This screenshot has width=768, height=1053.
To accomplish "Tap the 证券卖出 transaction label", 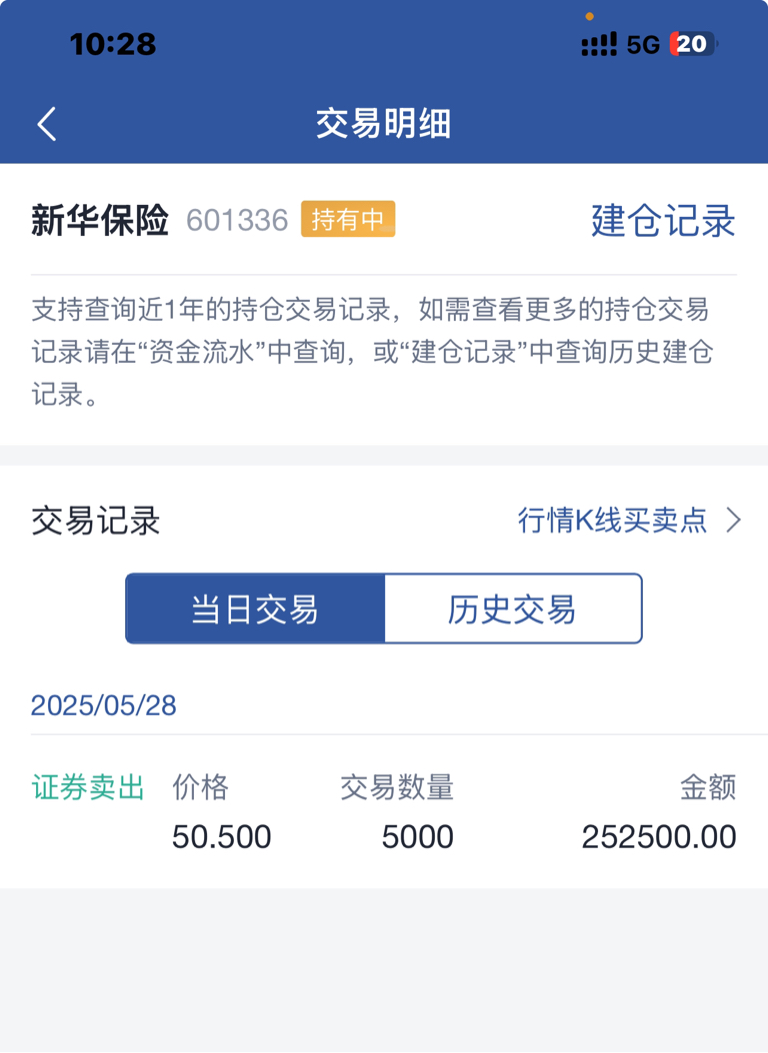I will (x=88, y=787).
